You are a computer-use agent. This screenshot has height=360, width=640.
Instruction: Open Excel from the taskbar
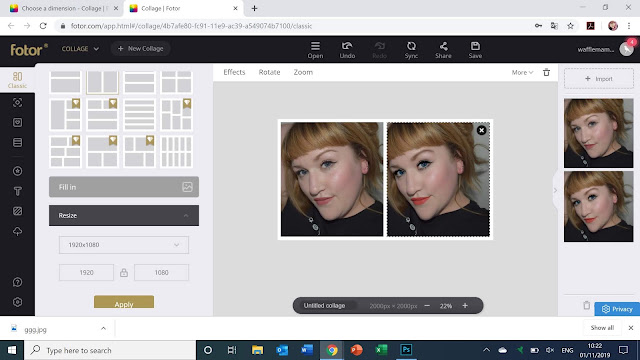(x=381, y=350)
